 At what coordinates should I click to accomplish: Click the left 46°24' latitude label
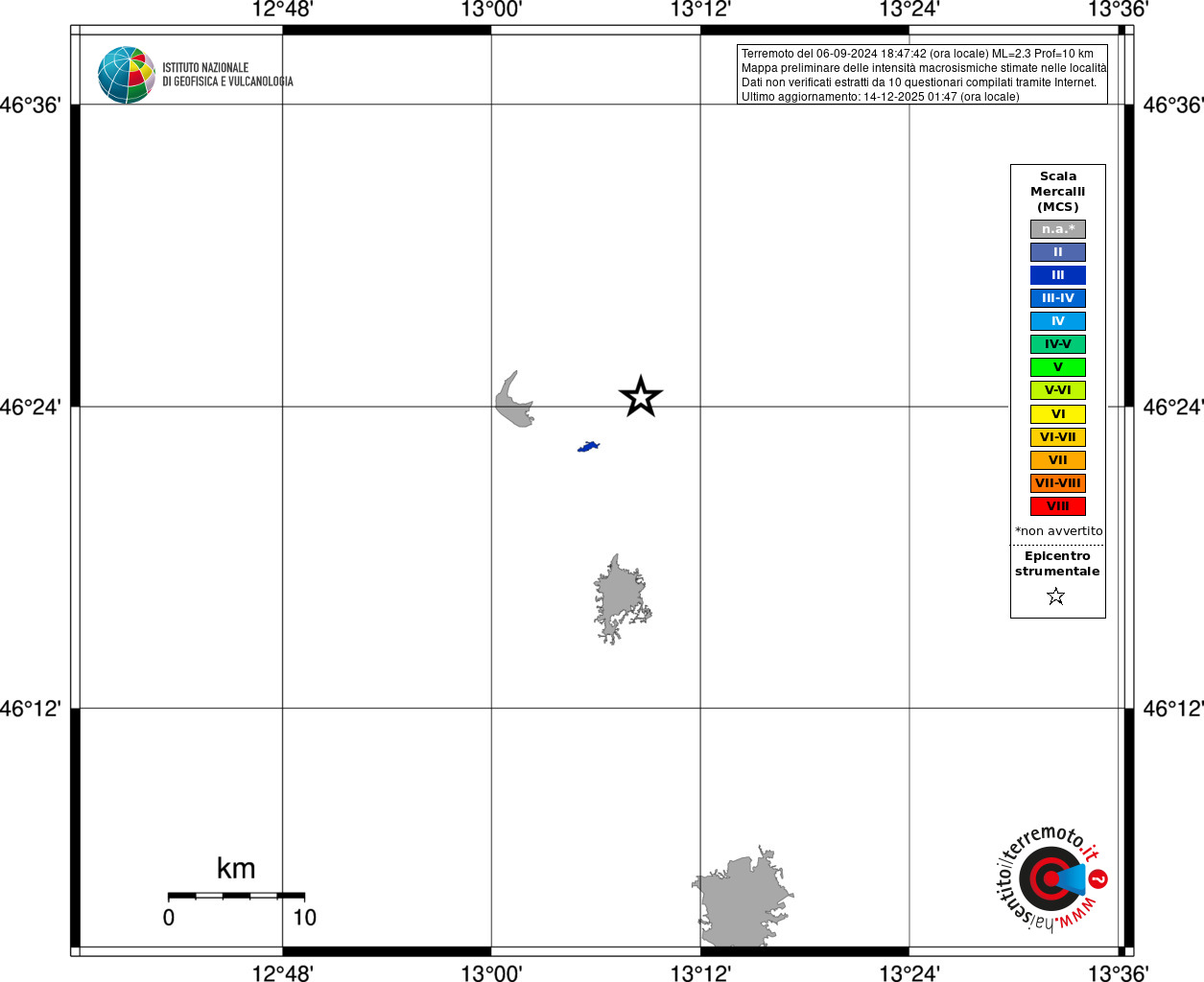[30, 408]
